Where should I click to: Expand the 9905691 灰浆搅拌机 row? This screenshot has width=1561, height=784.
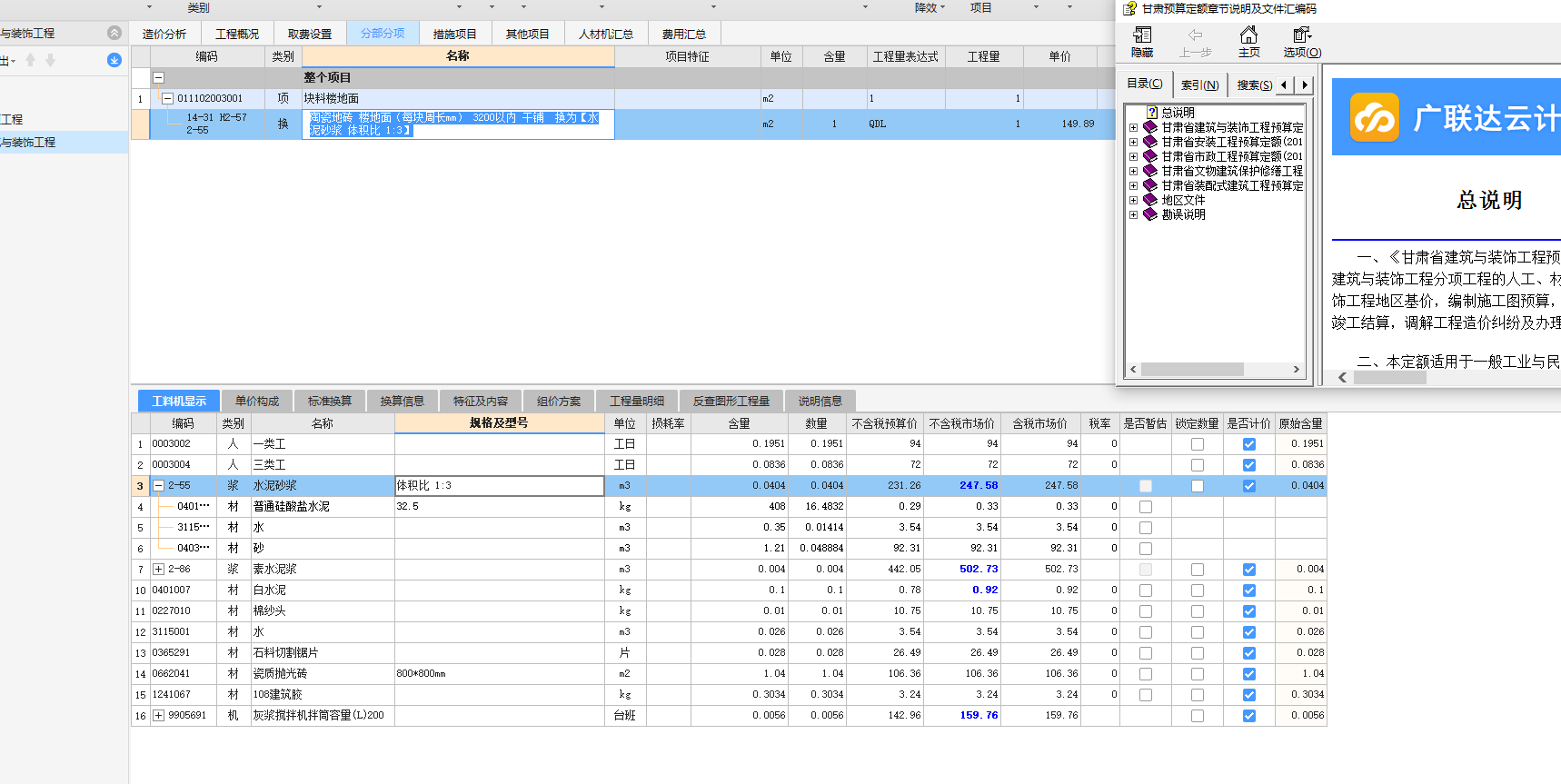(159, 716)
